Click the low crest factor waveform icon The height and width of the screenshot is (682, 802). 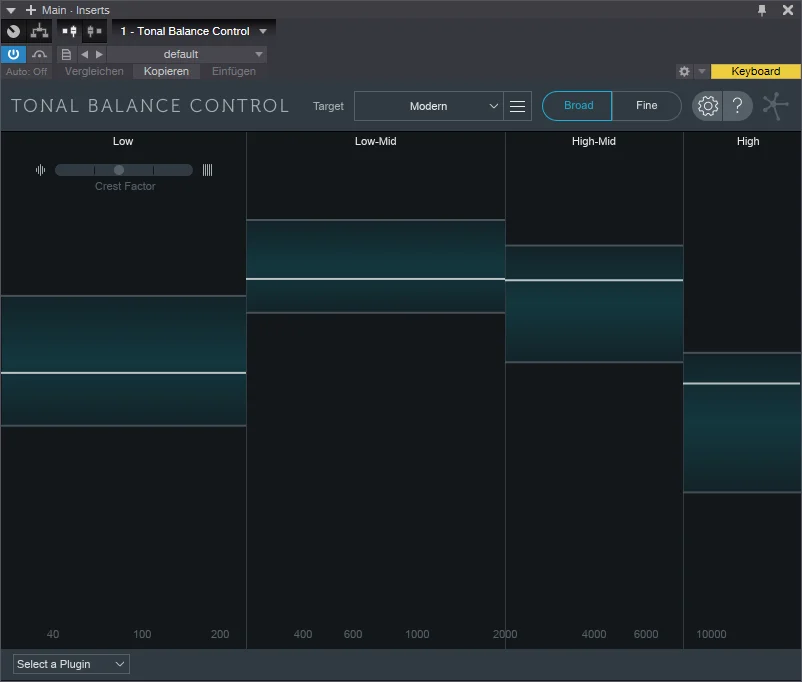pyautogui.click(x=40, y=170)
